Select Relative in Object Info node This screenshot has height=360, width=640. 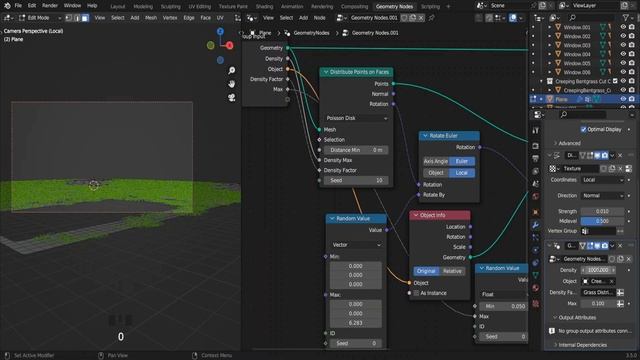coord(452,271)
